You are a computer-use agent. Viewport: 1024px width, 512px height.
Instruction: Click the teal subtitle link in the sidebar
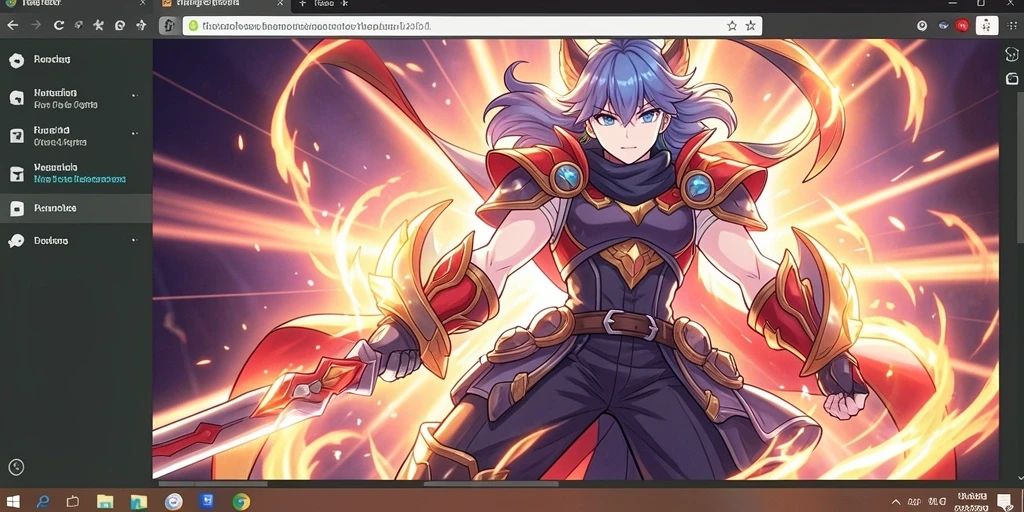pos(80,179)
